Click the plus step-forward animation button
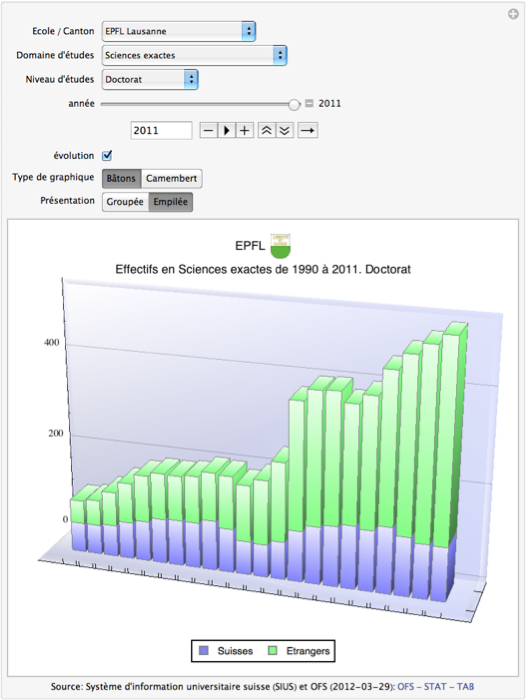 [x=244, y=131]
